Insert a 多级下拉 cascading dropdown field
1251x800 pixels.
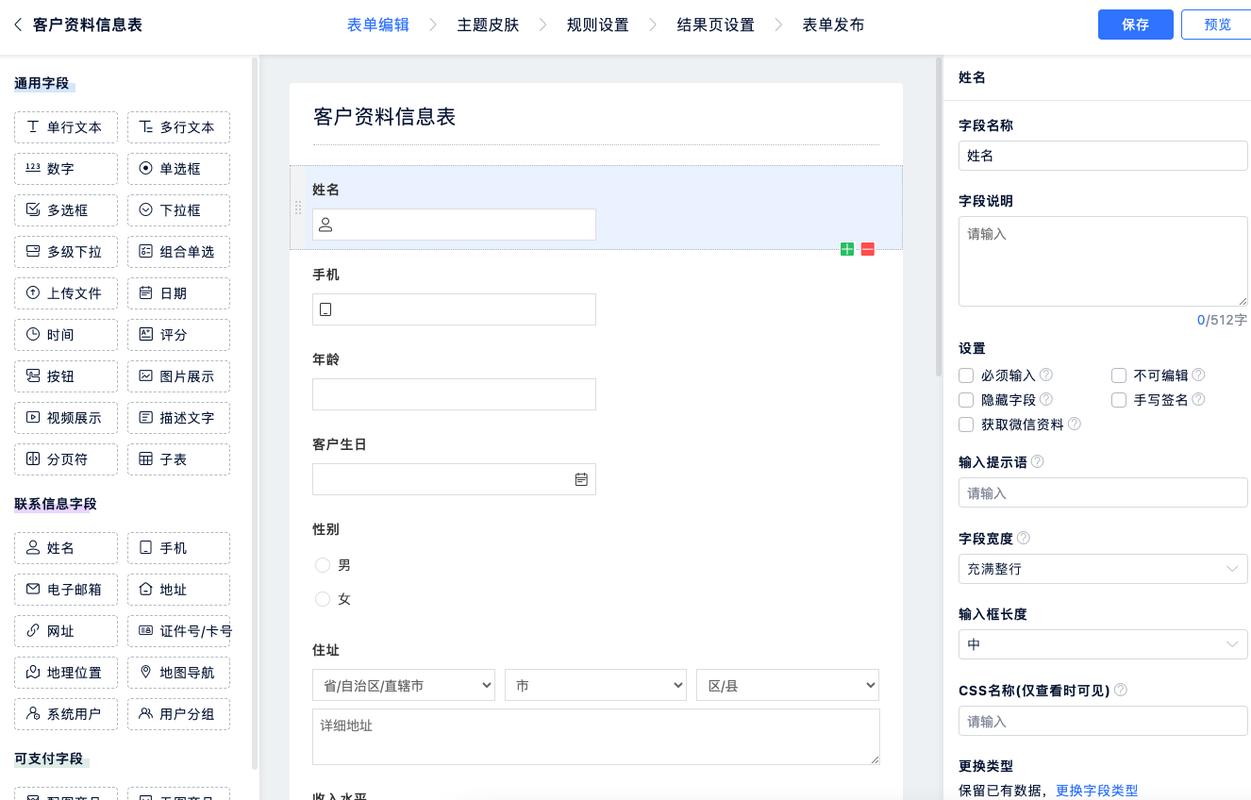[66, 252]
